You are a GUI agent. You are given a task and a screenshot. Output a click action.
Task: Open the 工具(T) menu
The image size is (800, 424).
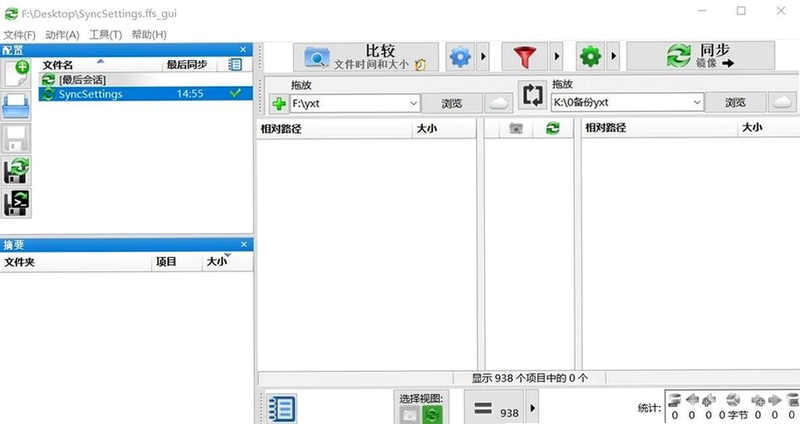point(106,35)
